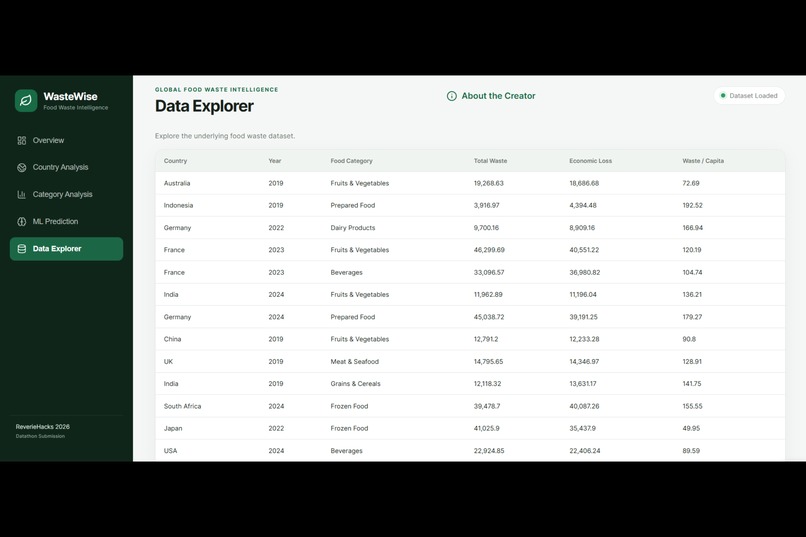Click the WasteWise brand title
Viewport: 806px width, 537px height.
pyautogui.click(x=70, y=97)
